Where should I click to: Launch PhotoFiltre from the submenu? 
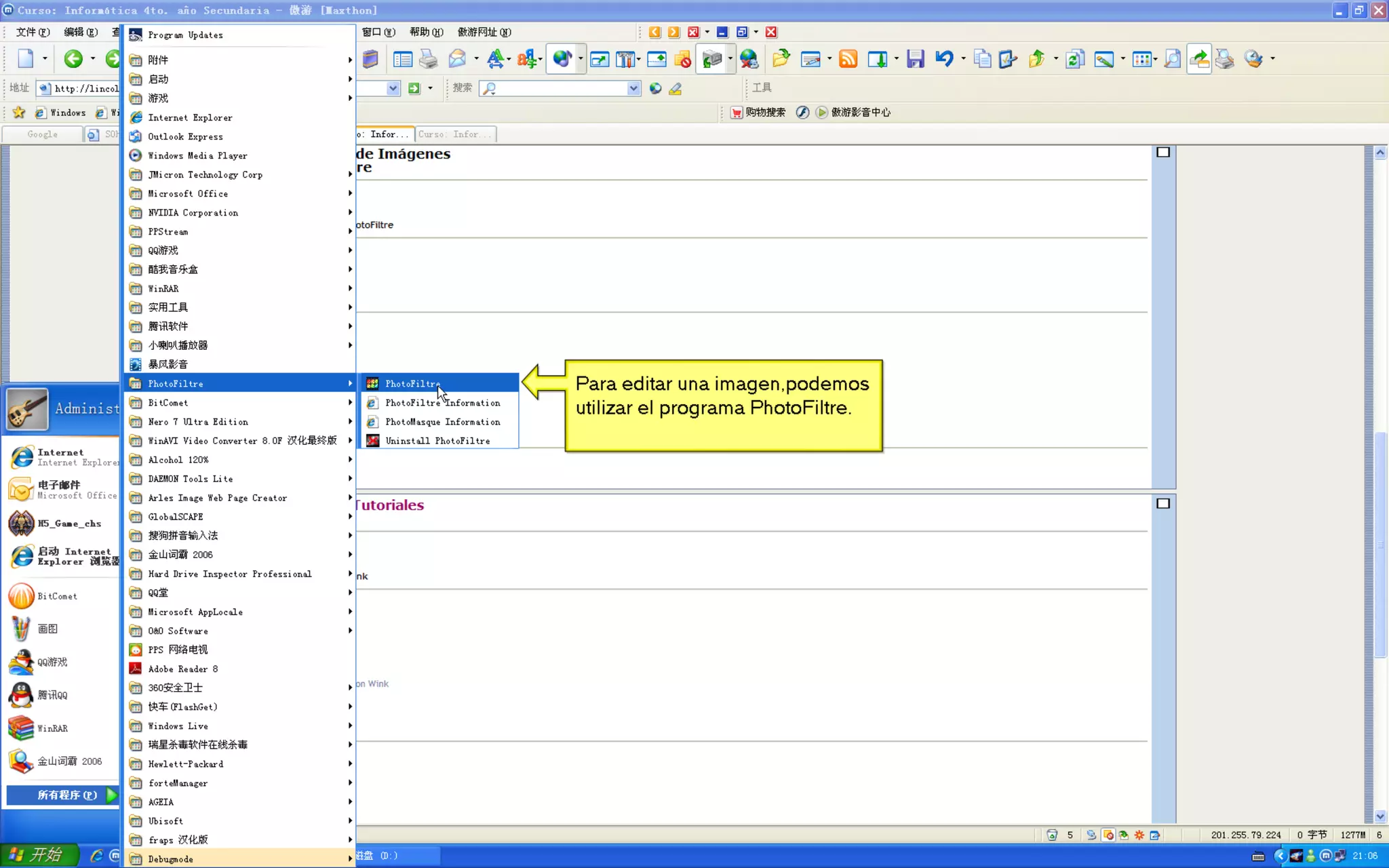[412, 384]
